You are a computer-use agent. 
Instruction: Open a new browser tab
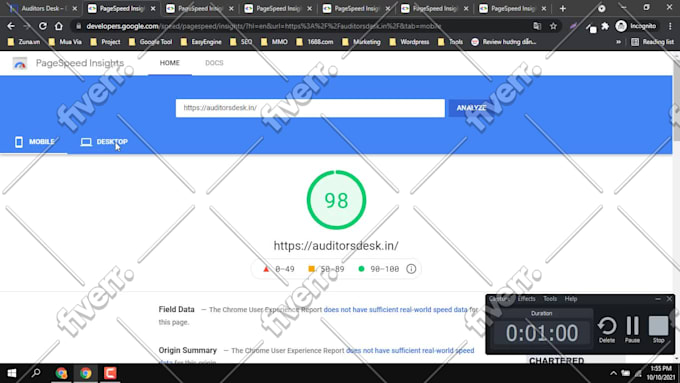tap(563, 8)
